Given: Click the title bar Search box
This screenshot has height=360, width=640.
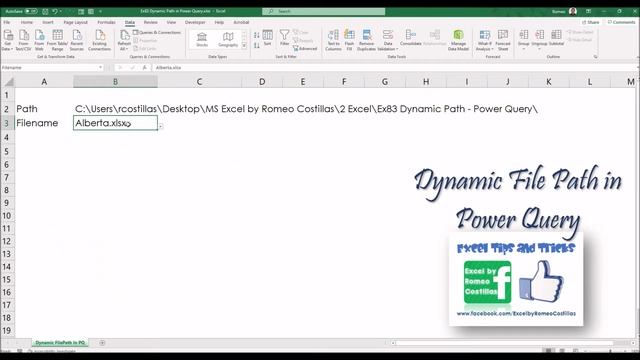Looking at the screenshot, I should [x=324, y=11].
